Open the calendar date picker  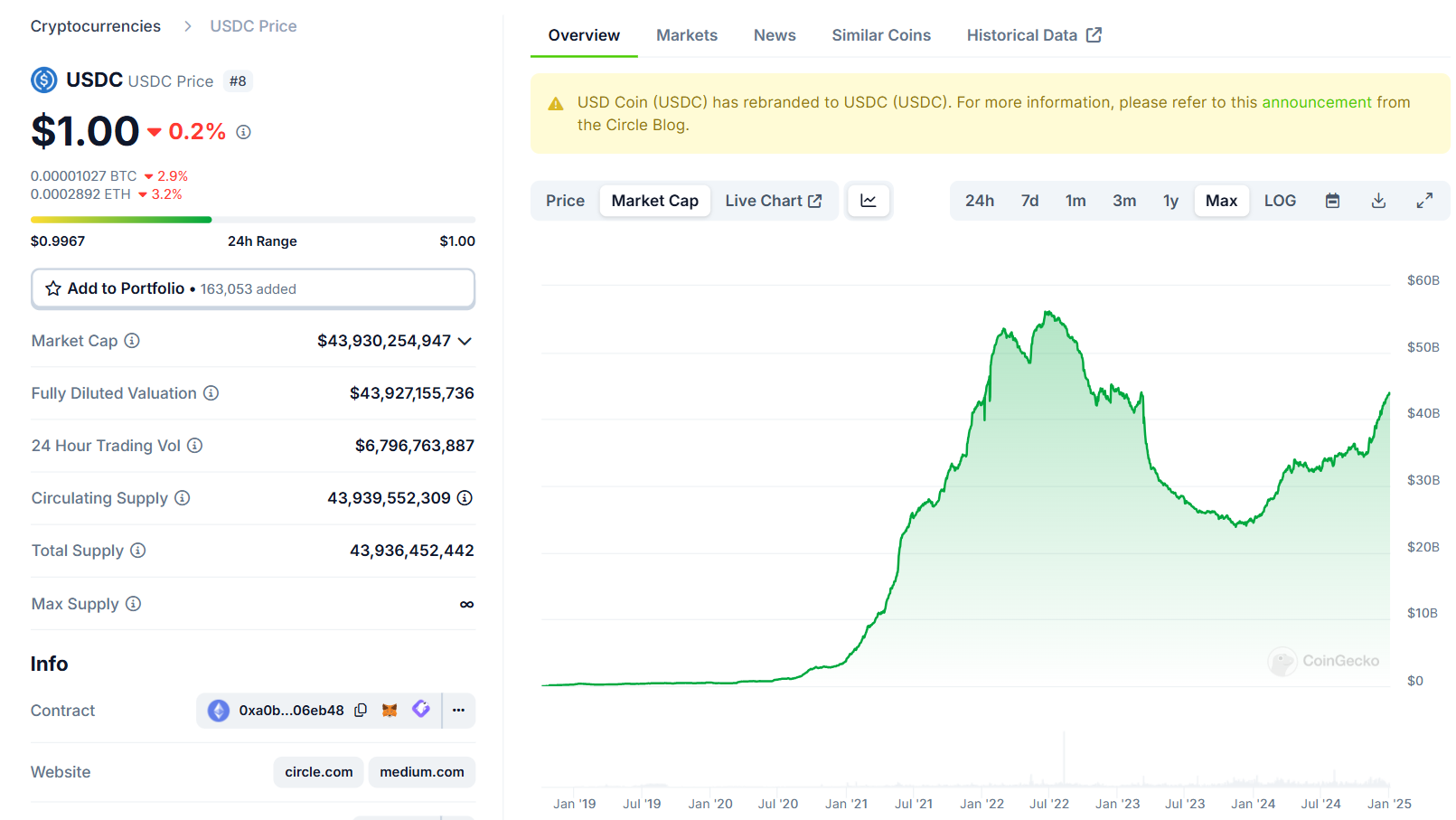1332,201
